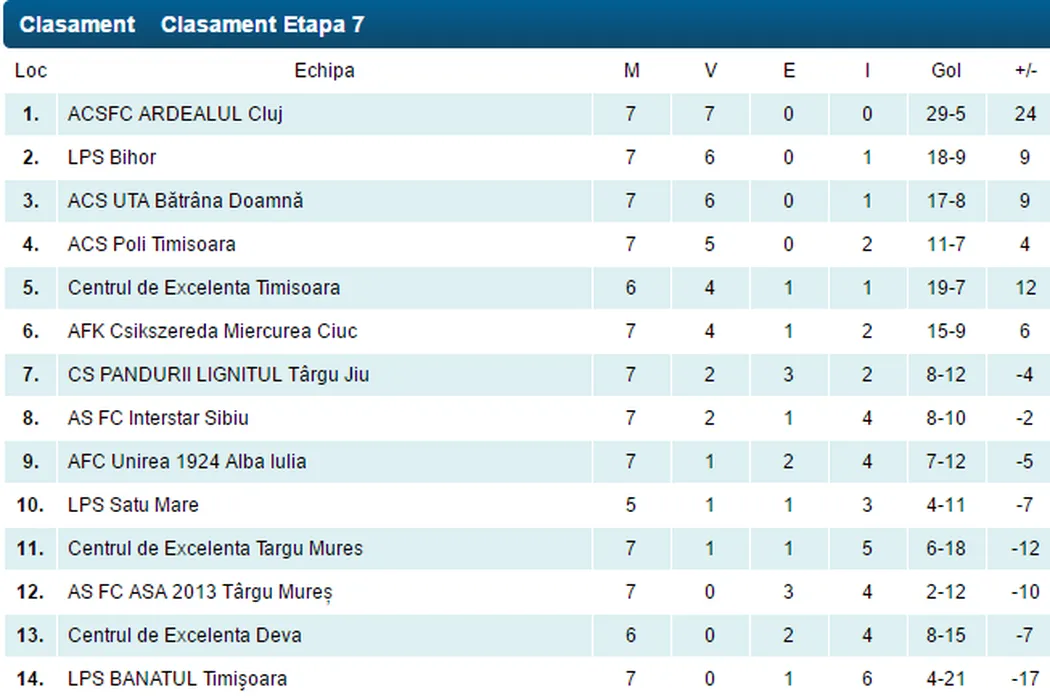Select Centrul de Excelenta Targu Mures
1050x700 pixels.
(x=215, y=548)
